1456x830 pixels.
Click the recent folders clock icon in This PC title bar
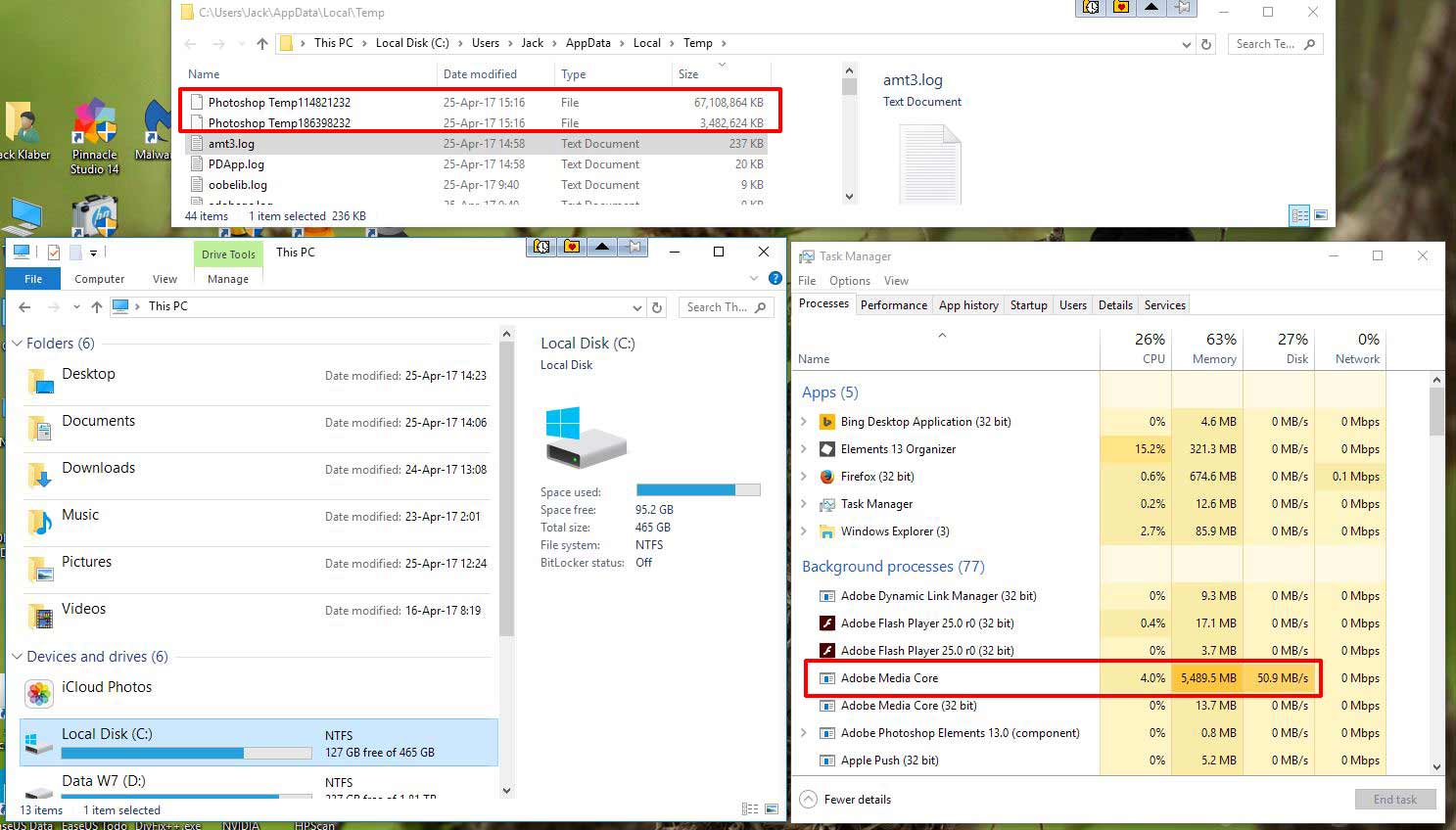click(541, 247)
